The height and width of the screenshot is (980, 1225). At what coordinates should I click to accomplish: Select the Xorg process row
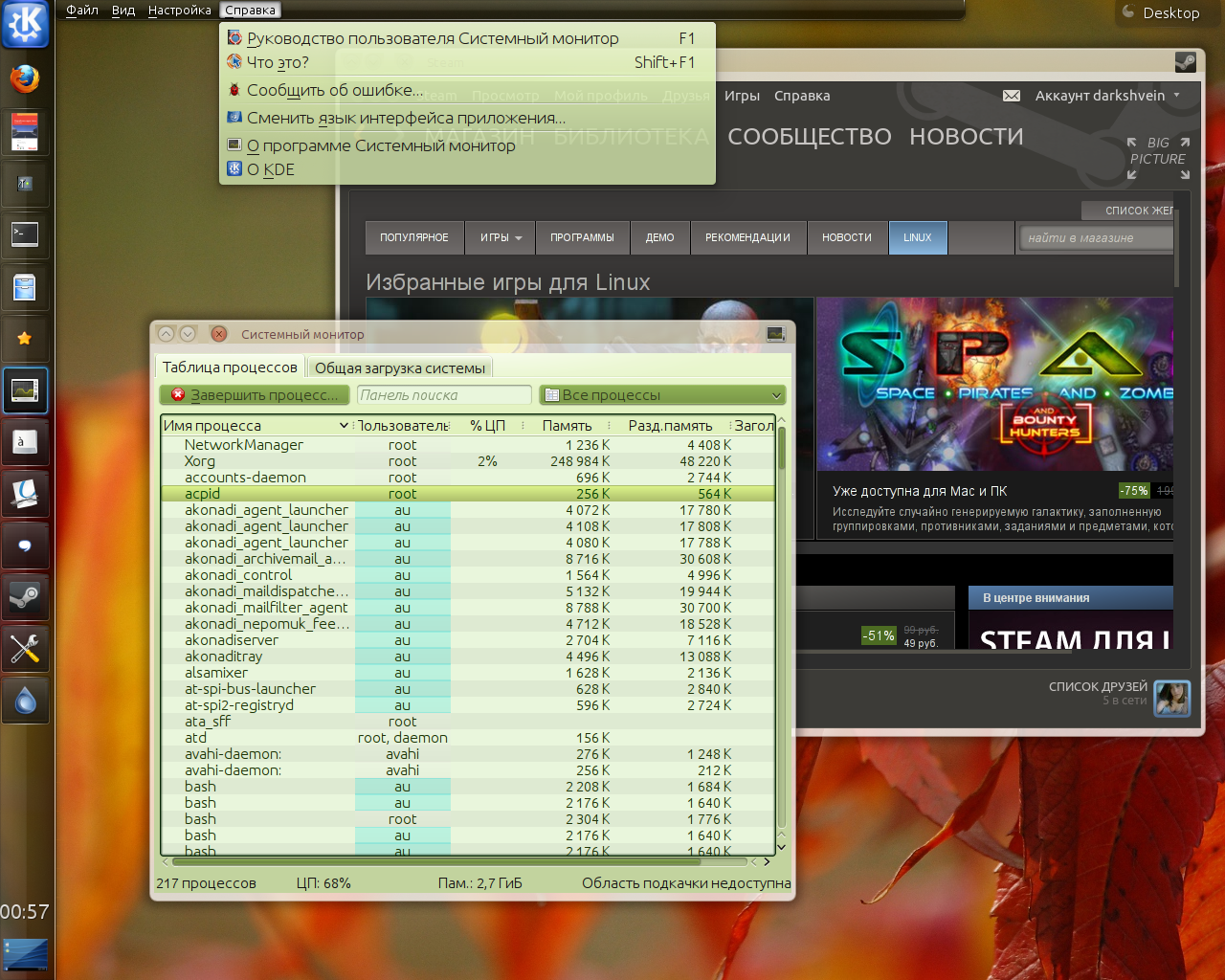tap(468, 461)
